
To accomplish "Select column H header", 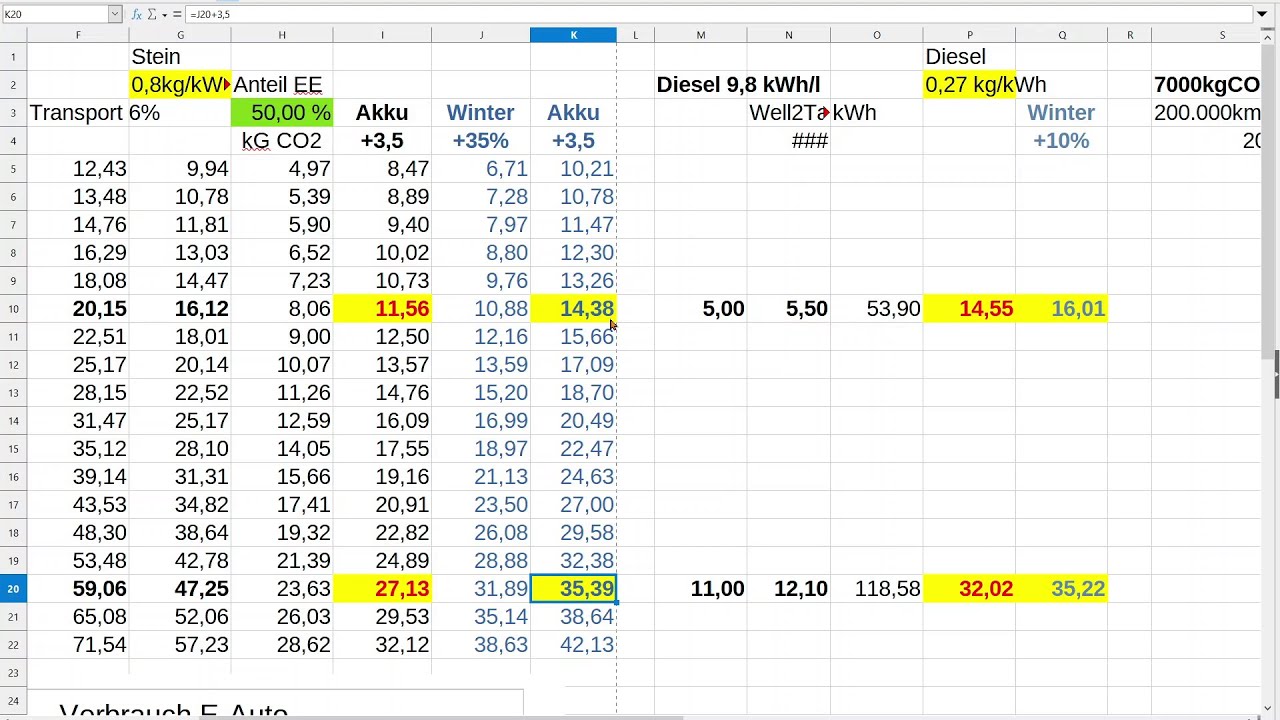I will click(282, 35).
